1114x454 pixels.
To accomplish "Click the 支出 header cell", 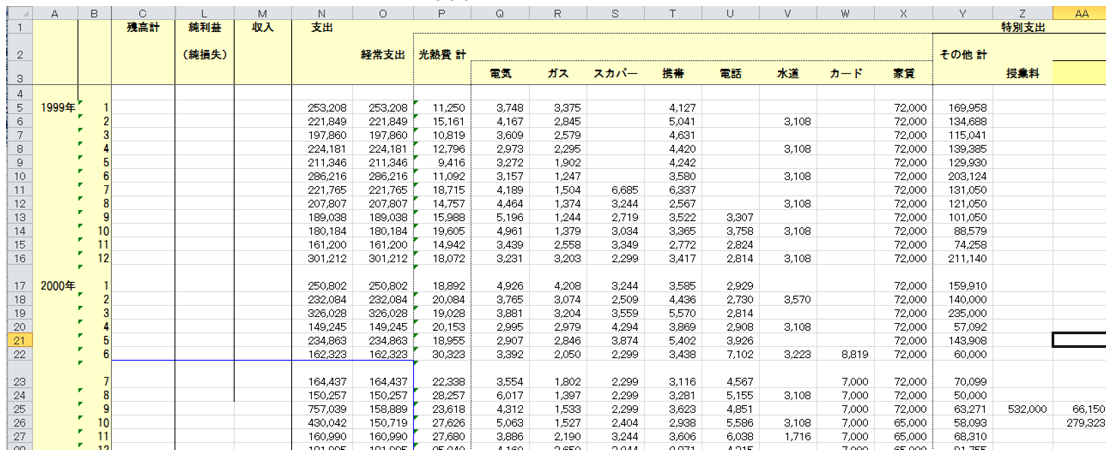I will pyautogui.click(x=323, y=27).
